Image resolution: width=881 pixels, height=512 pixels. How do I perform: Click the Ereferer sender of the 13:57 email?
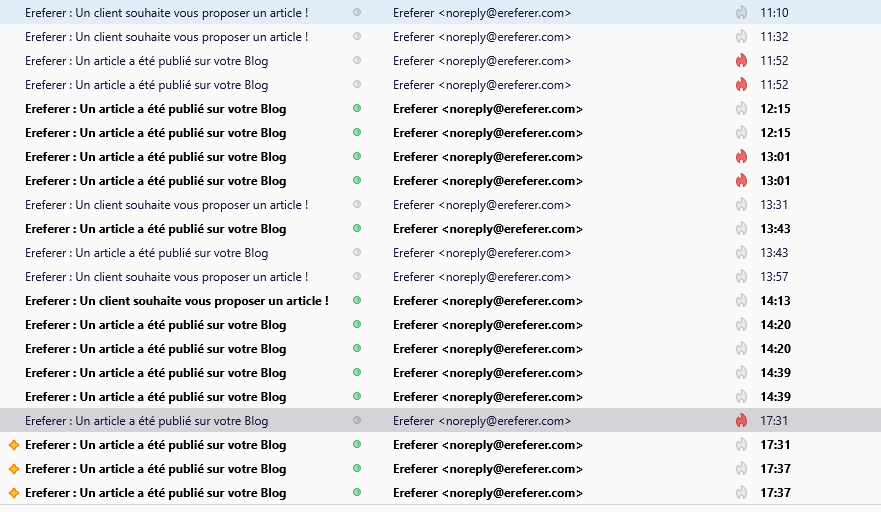pyautogui.click(x=482, y=277)
